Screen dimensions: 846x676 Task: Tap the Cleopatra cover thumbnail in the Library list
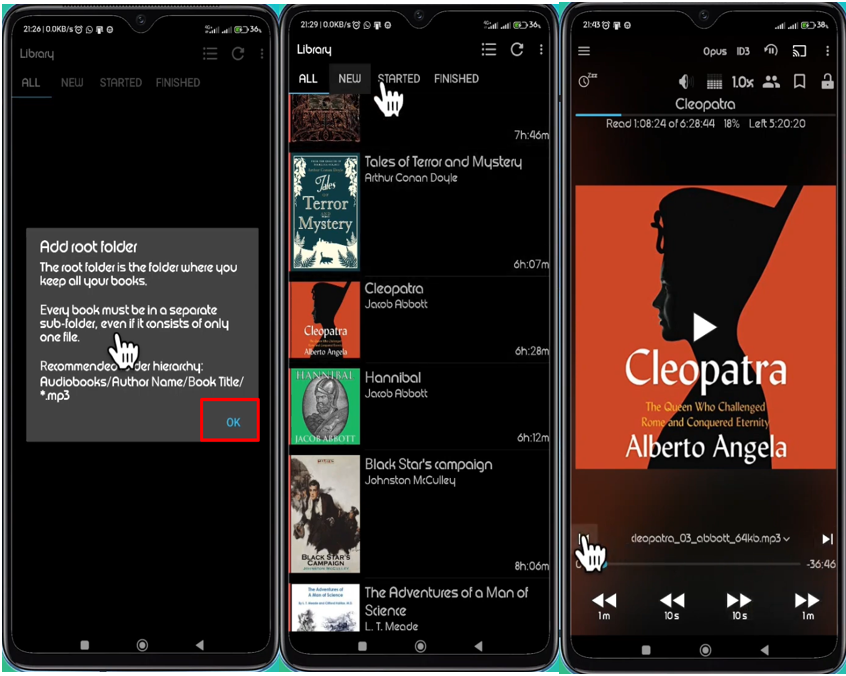(x=325, y=319)
